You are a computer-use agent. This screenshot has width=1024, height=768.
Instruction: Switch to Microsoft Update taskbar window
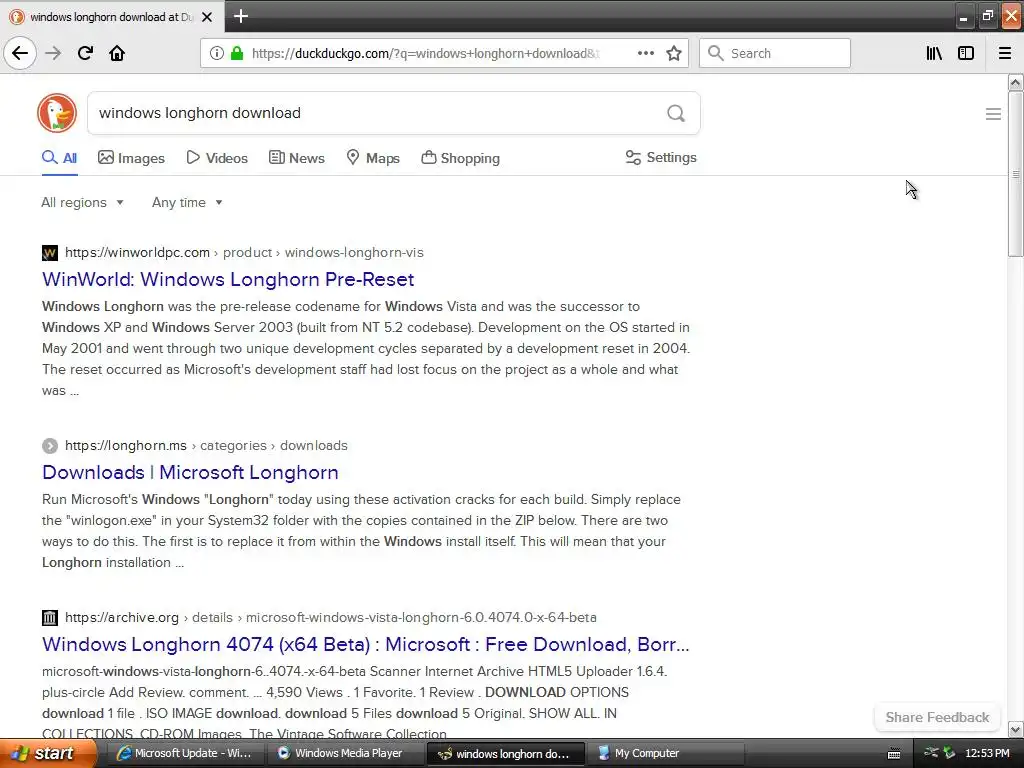(x=184, y=754)
